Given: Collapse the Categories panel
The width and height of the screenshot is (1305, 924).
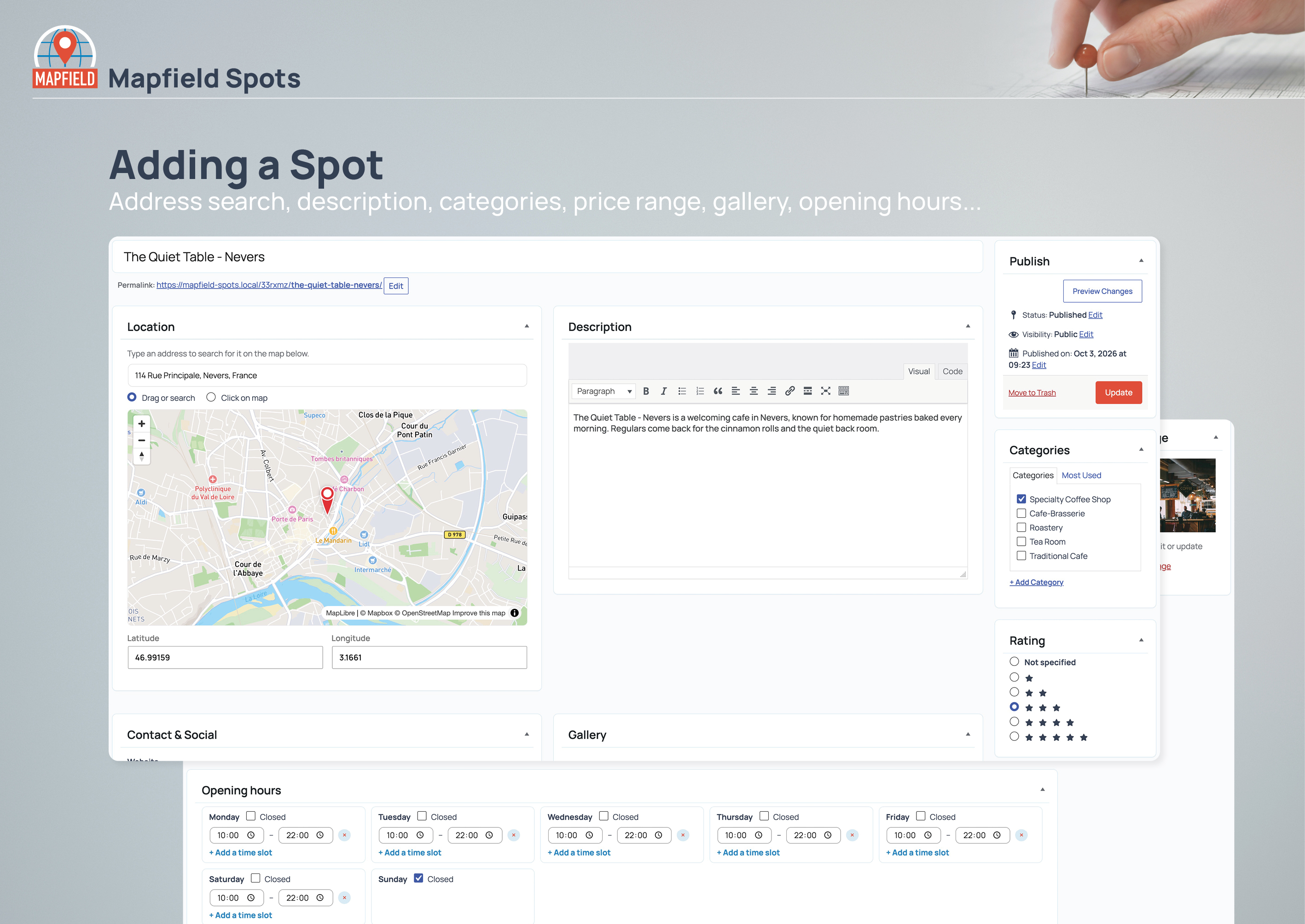Looking at the screenshot, I should [1141, 450].
